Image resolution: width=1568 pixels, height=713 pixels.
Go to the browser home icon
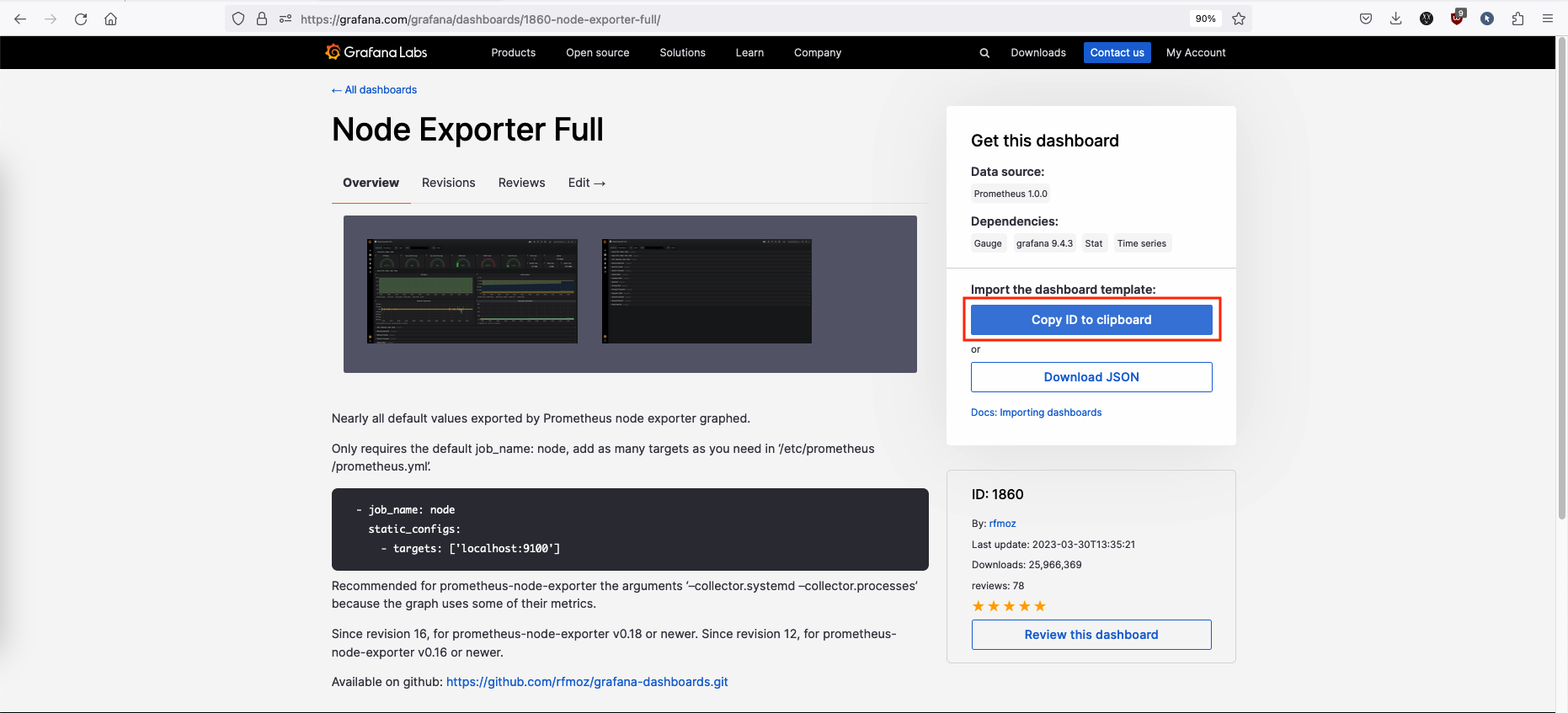tap(110, 19)
